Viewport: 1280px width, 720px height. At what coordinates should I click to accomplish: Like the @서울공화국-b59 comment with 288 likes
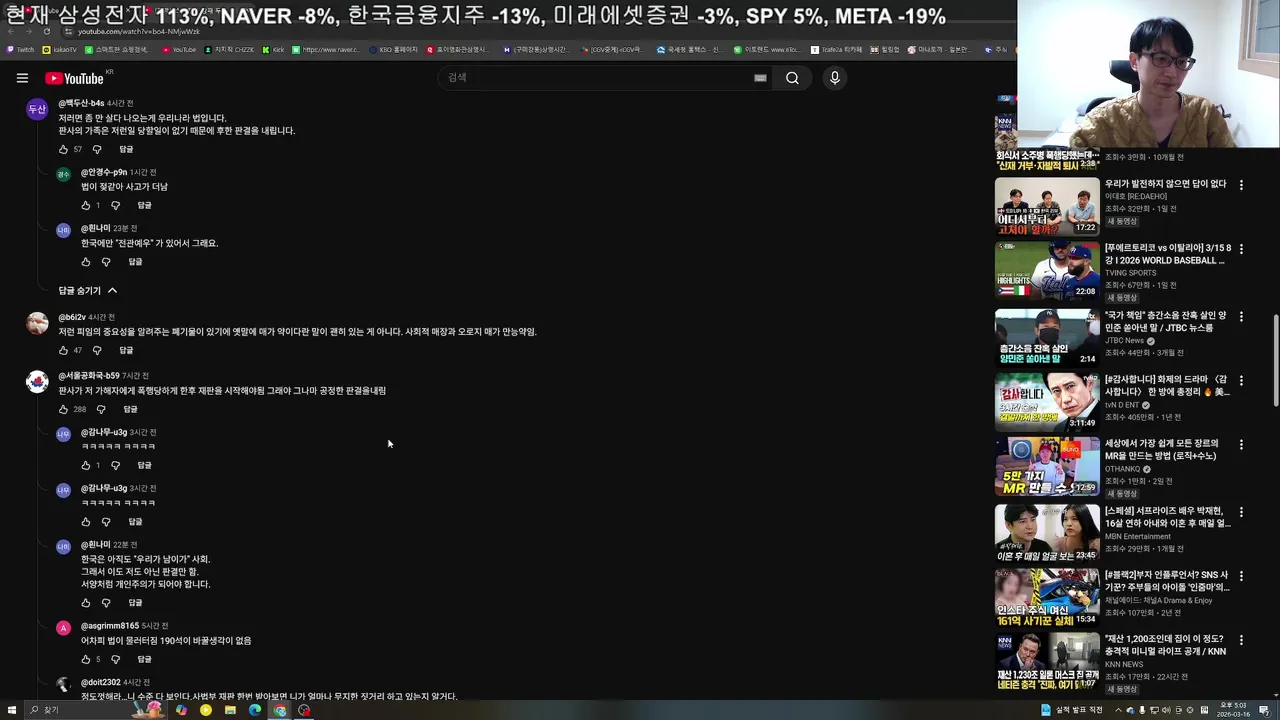click(63, 409)
